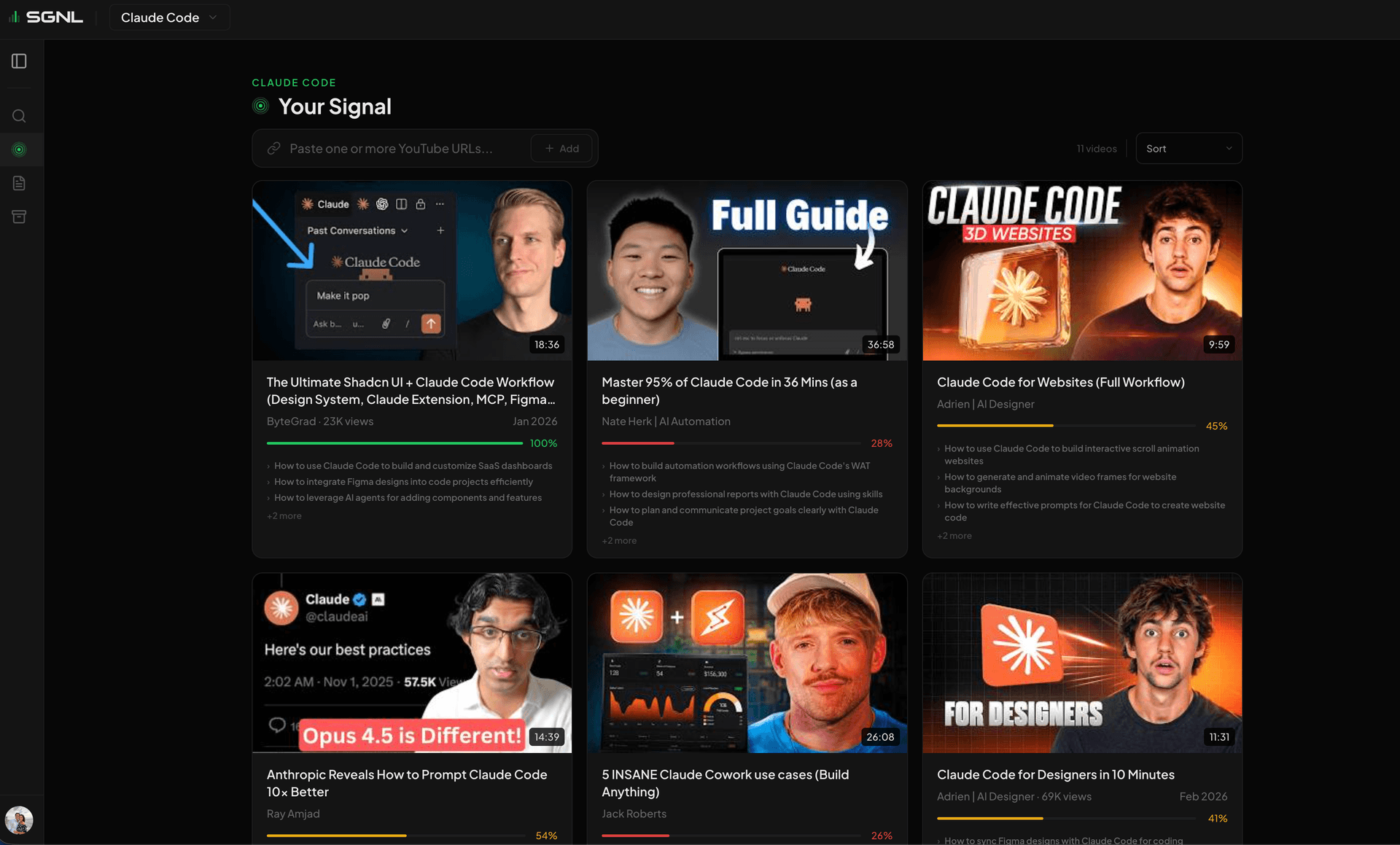The height and width of the screenshot is (845, 1400).
Task: Open the Full Guide video thumbnail
Action: point(746,270)
